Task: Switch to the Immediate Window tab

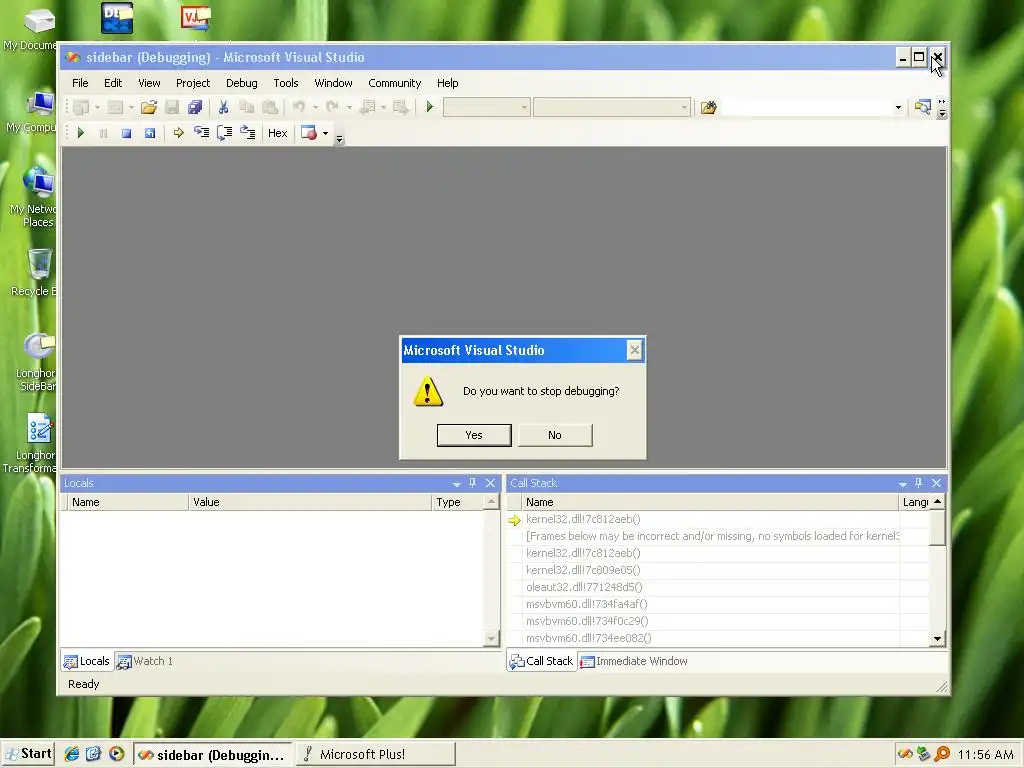Action: coord(634,661)
